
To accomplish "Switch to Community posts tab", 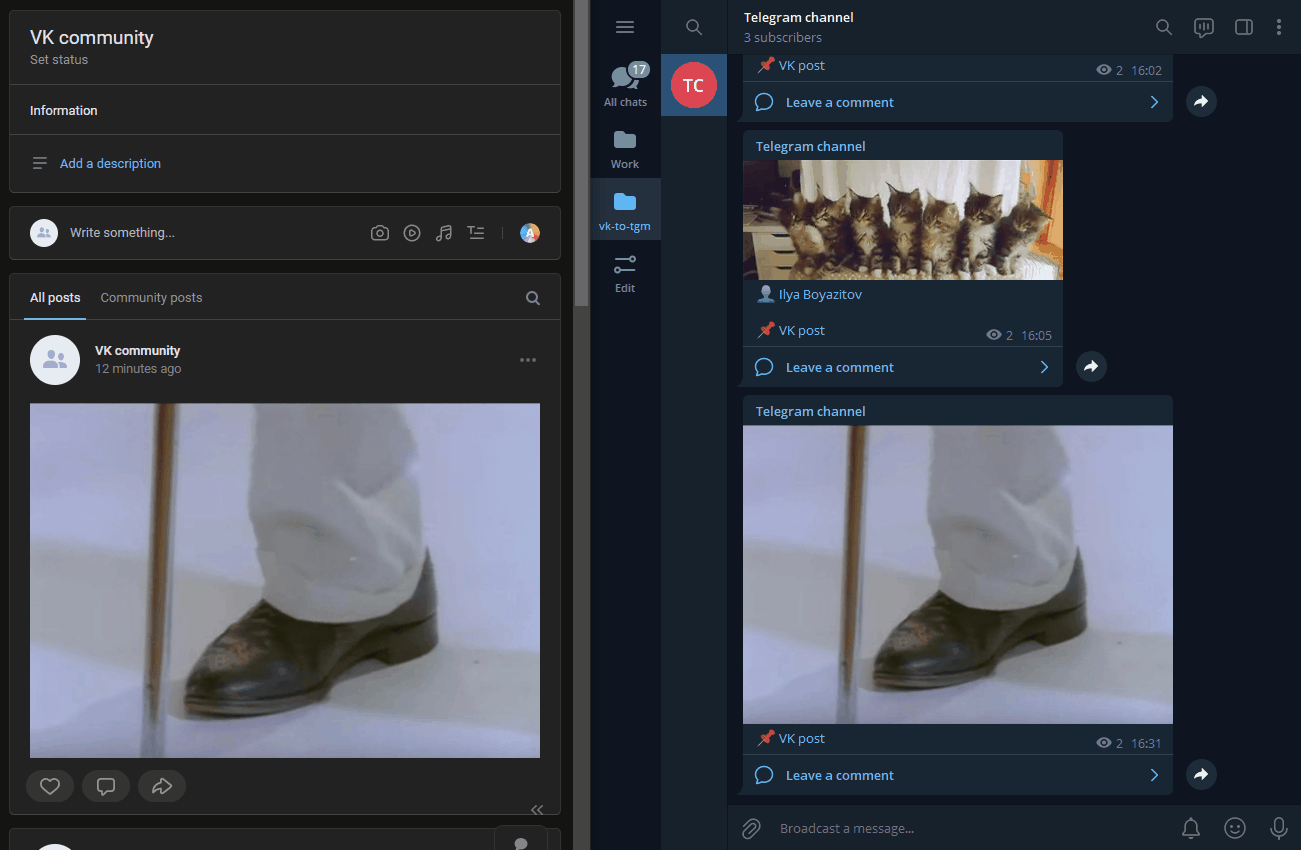I will point(151,298).
